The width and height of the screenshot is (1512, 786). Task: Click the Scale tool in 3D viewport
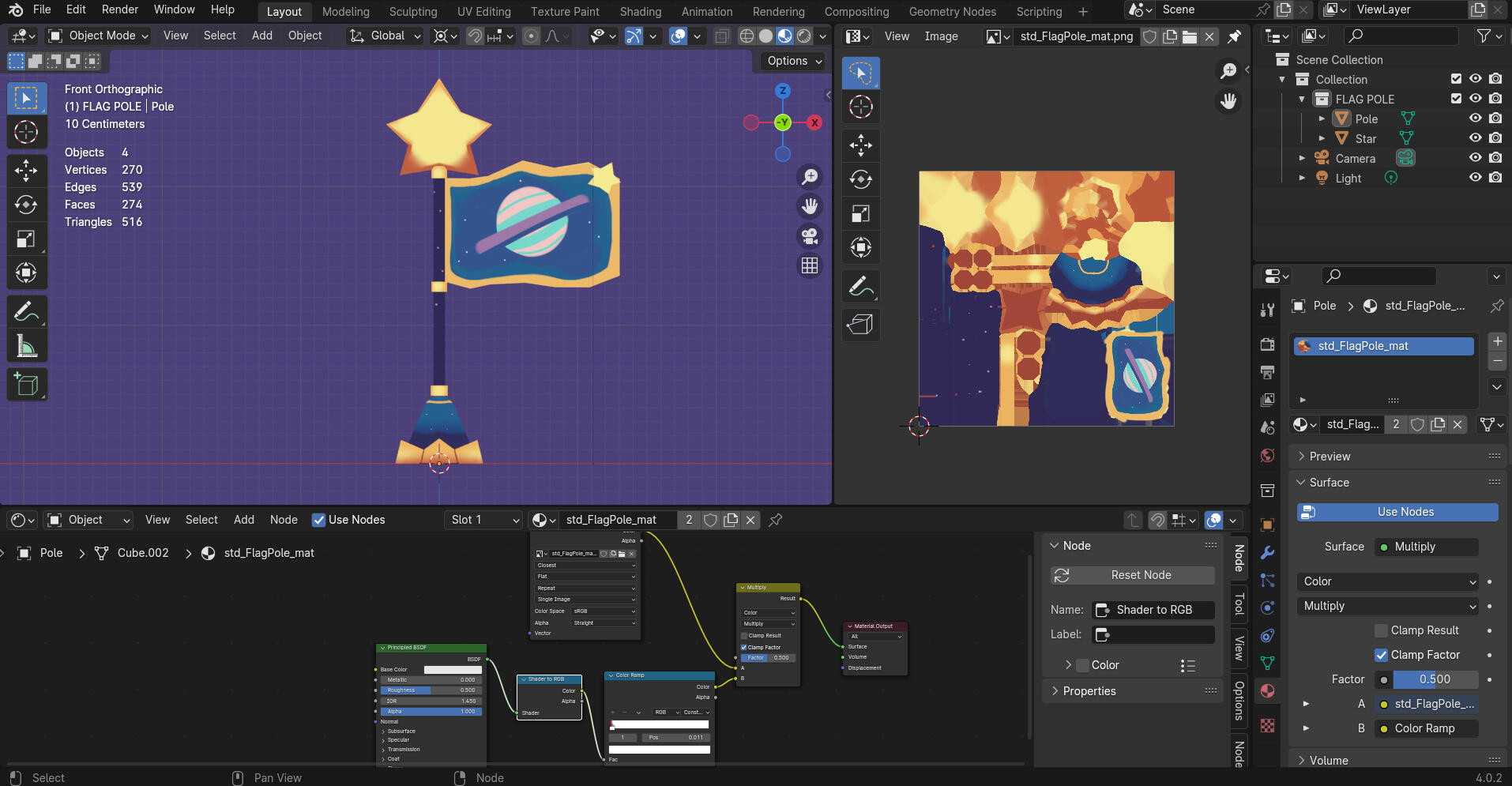(26, 239)
